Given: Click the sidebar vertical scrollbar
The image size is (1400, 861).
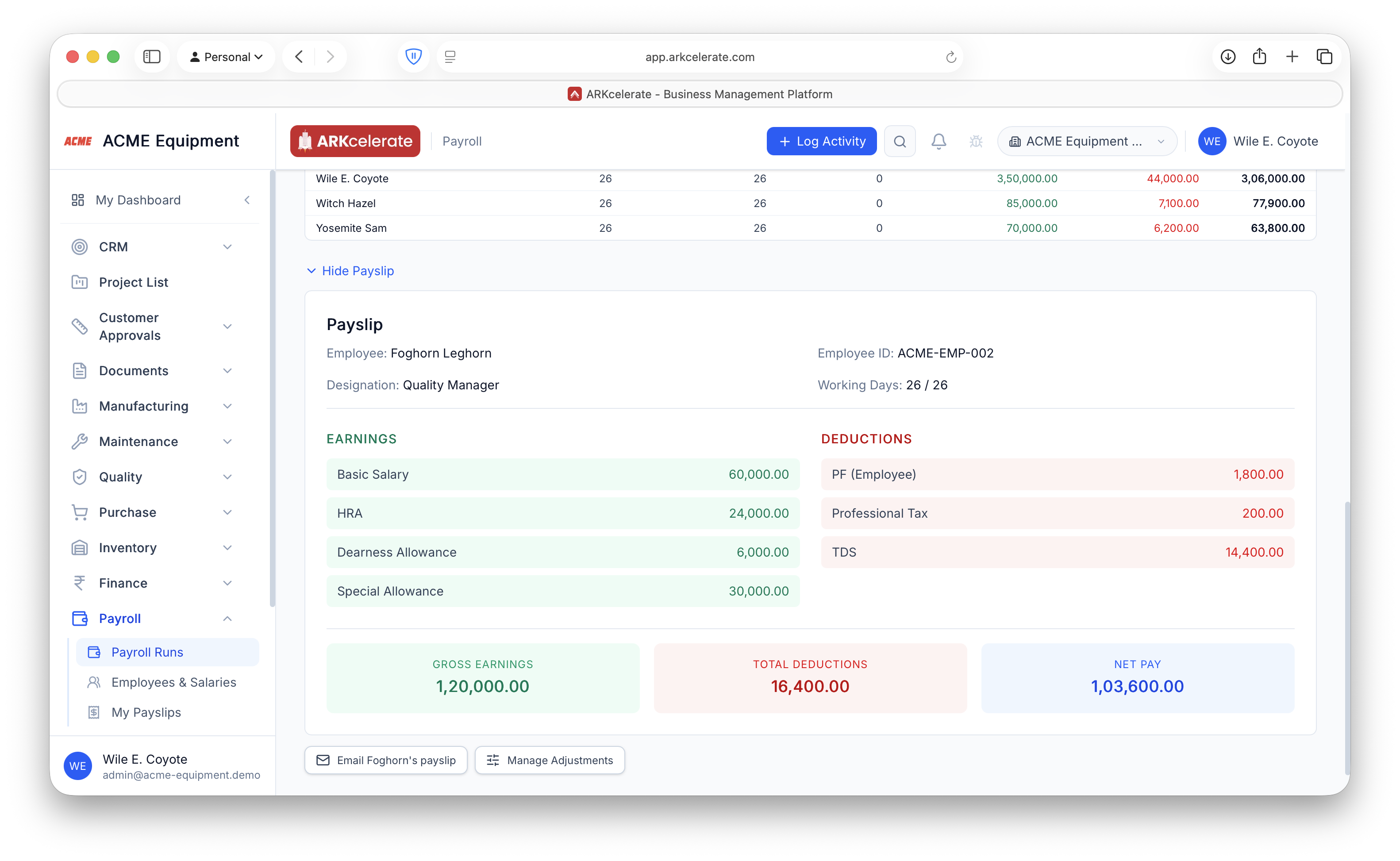Looking at the screenshot, I should [272, 388].
